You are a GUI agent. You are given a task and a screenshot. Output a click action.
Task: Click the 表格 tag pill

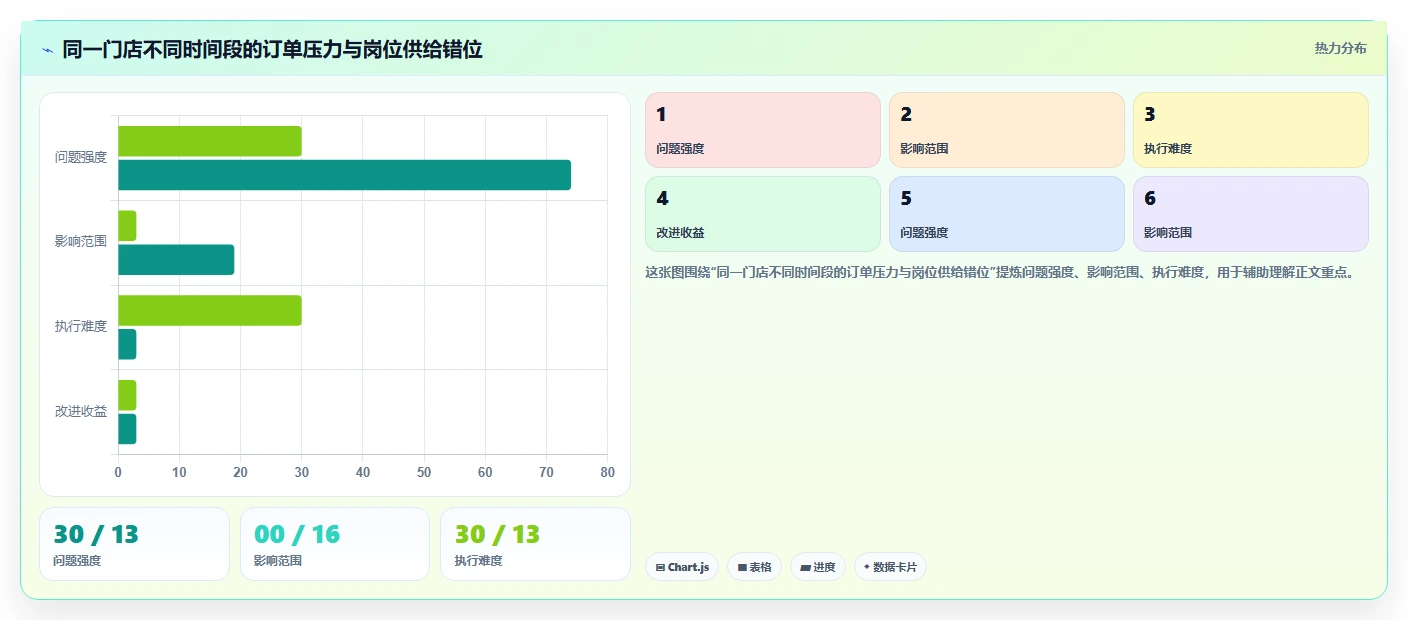point(755,567)
